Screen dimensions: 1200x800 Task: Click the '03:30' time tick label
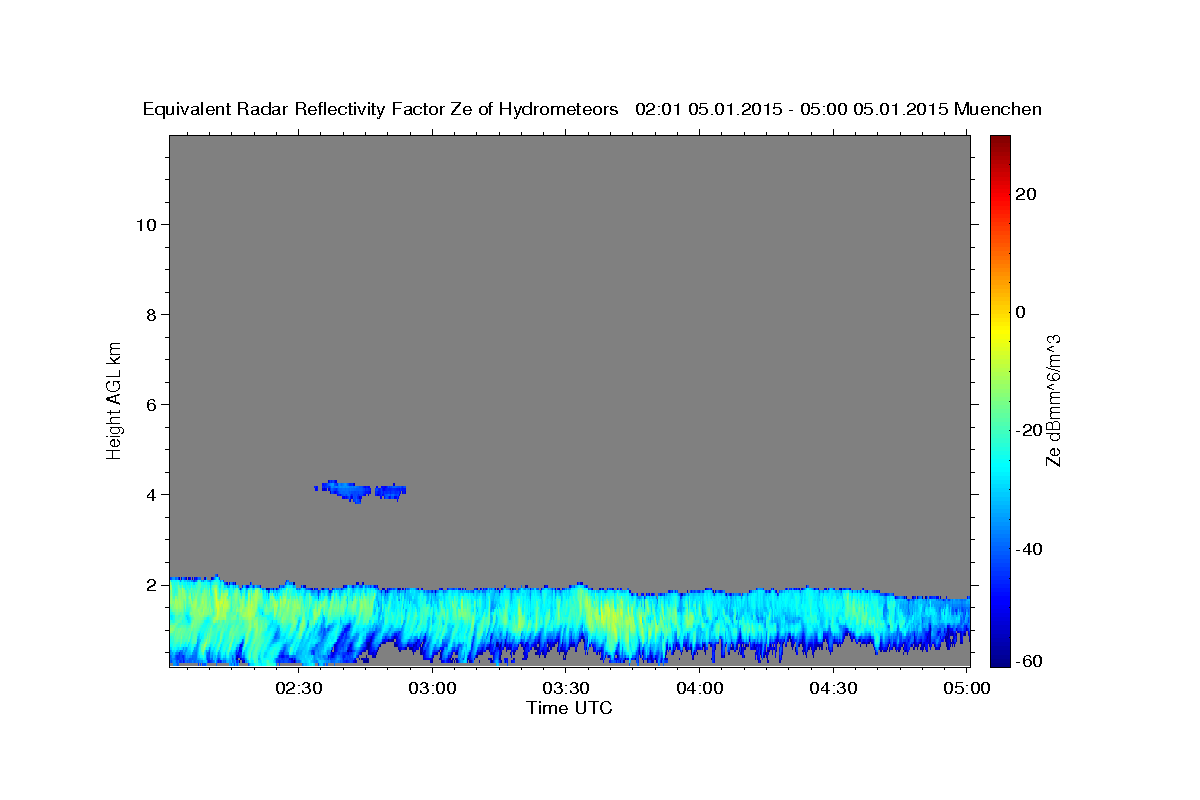pyautogui.click(x=567, y=688)
